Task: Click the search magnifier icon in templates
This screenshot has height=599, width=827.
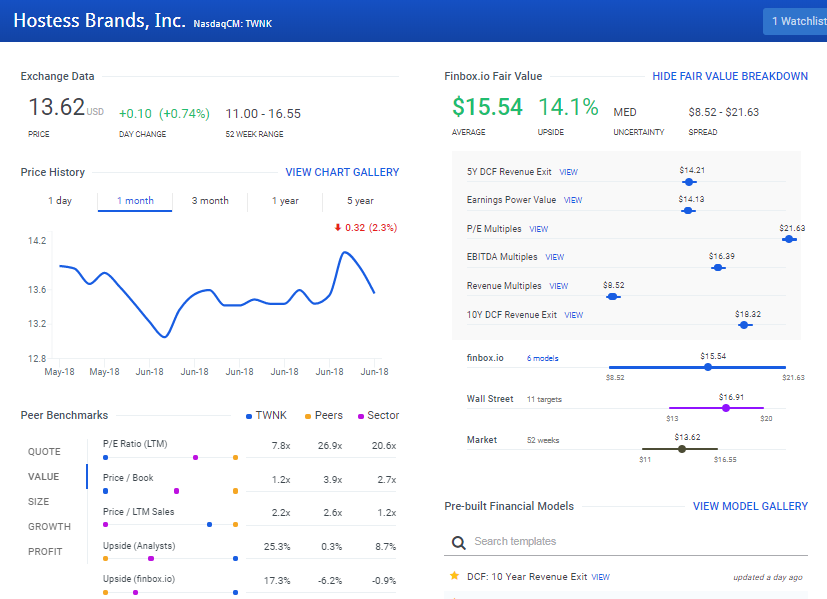Action: pyautogui.click(x=459, y=543)
